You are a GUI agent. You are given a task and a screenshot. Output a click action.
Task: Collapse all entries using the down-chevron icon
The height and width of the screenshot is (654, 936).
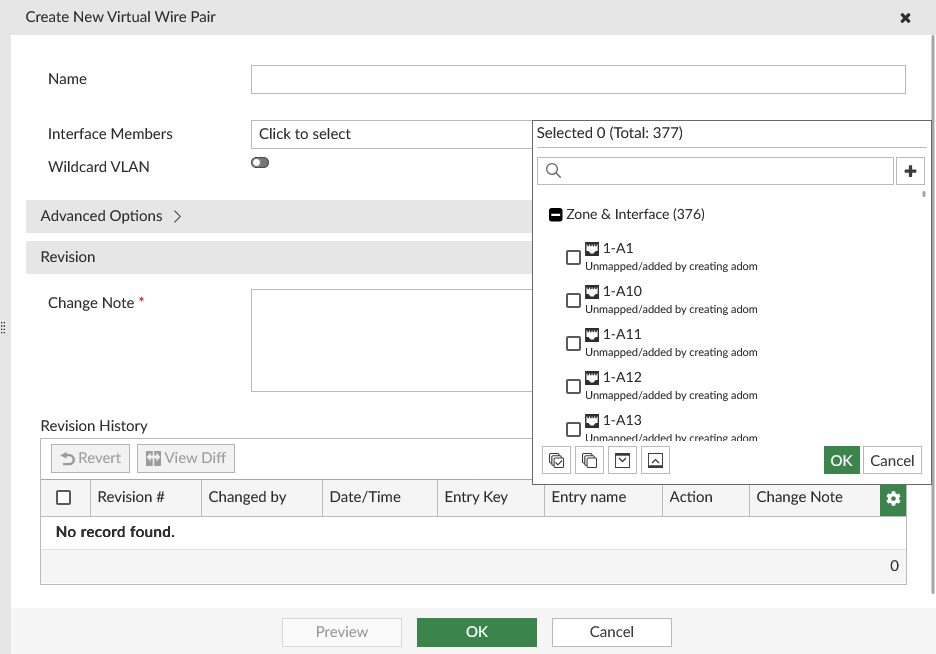pos(623,460)
